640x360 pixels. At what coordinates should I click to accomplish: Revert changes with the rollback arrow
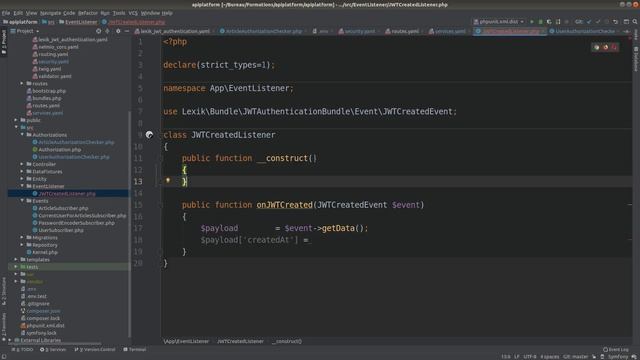[x=616, y=22]
